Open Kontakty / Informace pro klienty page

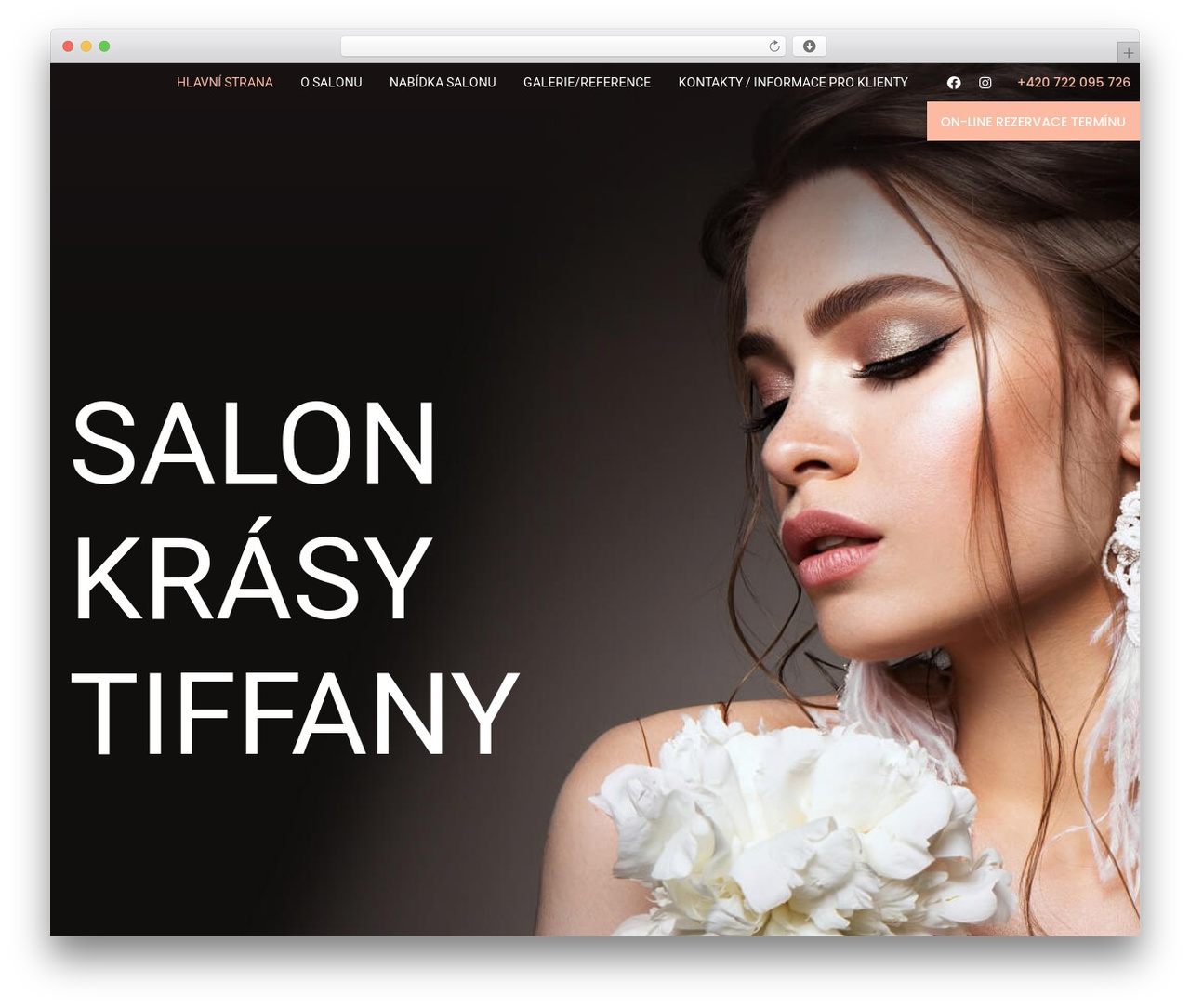click(x=793, y=83)
